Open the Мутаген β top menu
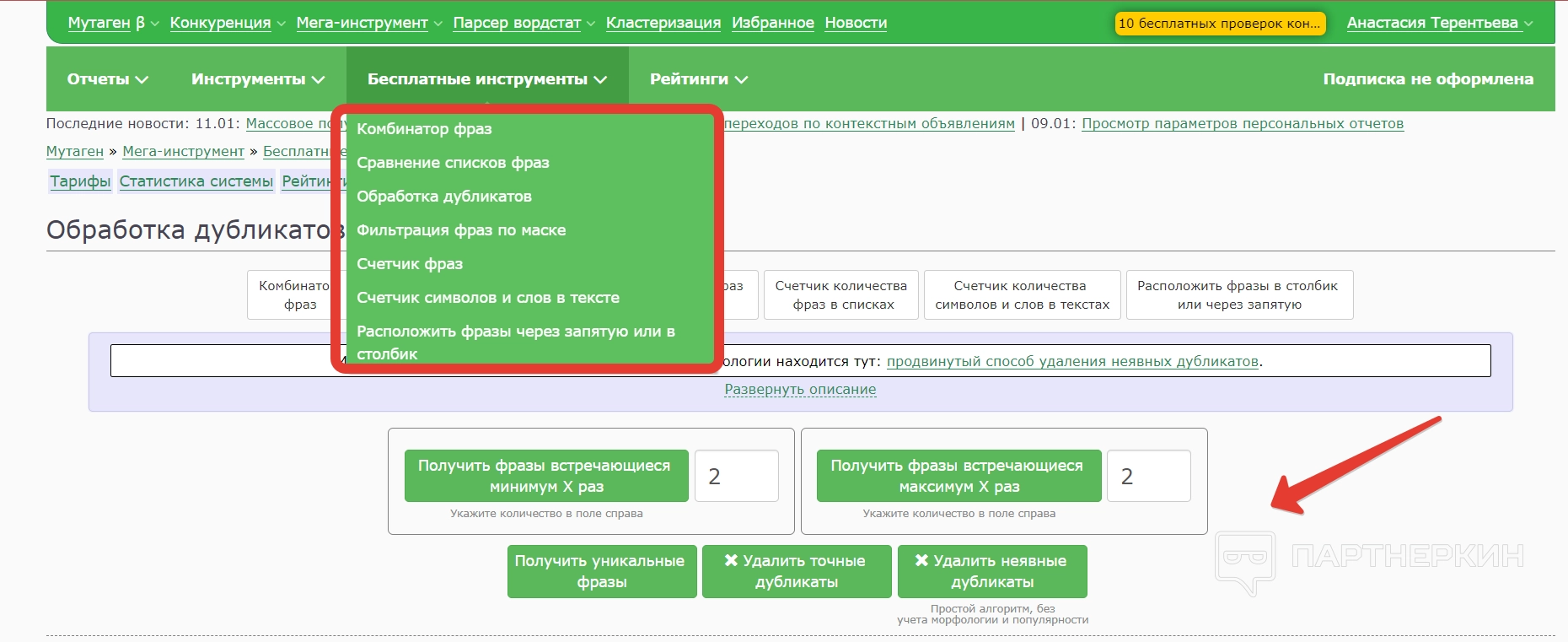 (x=113, y=23)
